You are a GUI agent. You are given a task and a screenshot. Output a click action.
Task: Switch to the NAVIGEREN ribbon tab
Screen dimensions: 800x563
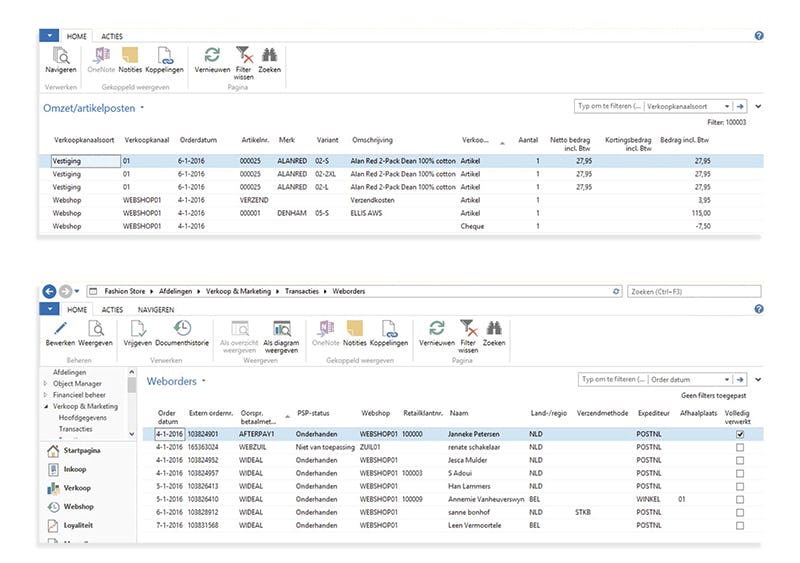[156, 310]
